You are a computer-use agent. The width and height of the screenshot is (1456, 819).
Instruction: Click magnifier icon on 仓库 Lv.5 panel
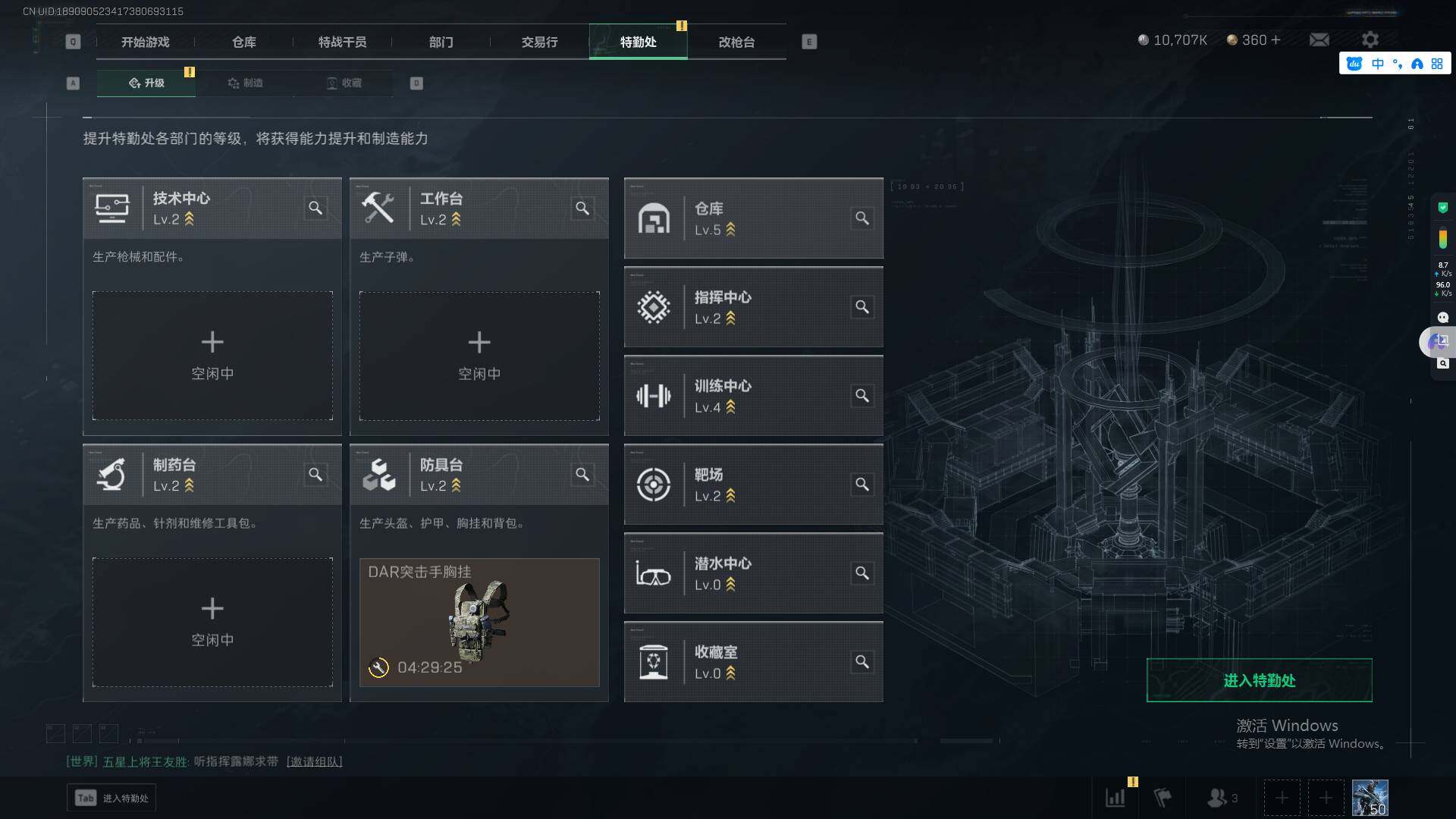pos(862,218)
